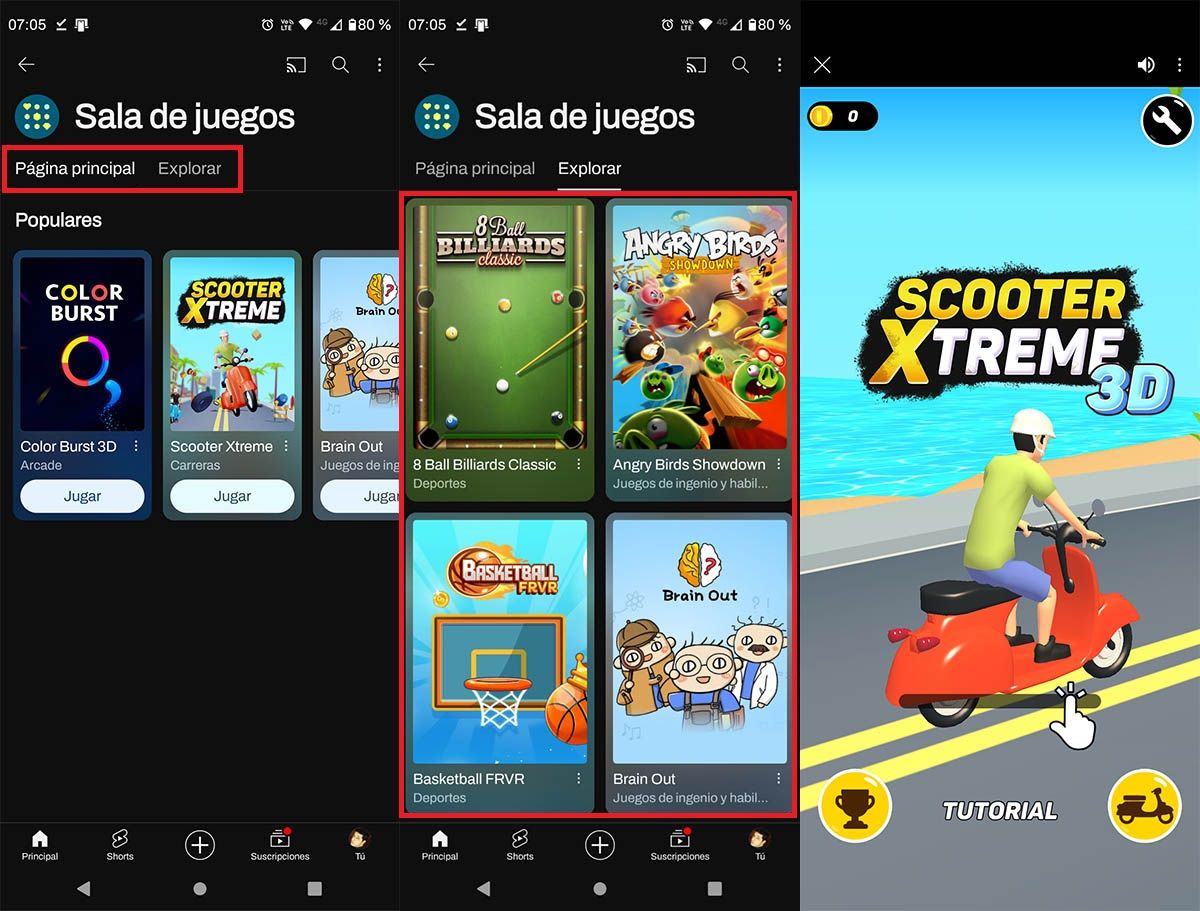Tap Android home circle in middle screen
The height and width of the screenshot is (911, 1200).
pos(600,888)
